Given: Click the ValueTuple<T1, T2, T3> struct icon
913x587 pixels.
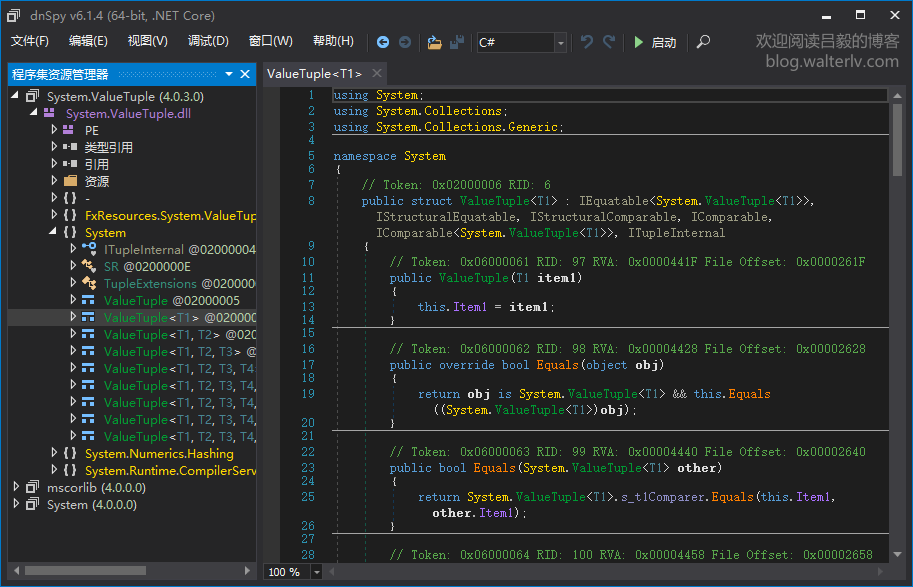Looking at the screenshot, I should pos(88,351).
